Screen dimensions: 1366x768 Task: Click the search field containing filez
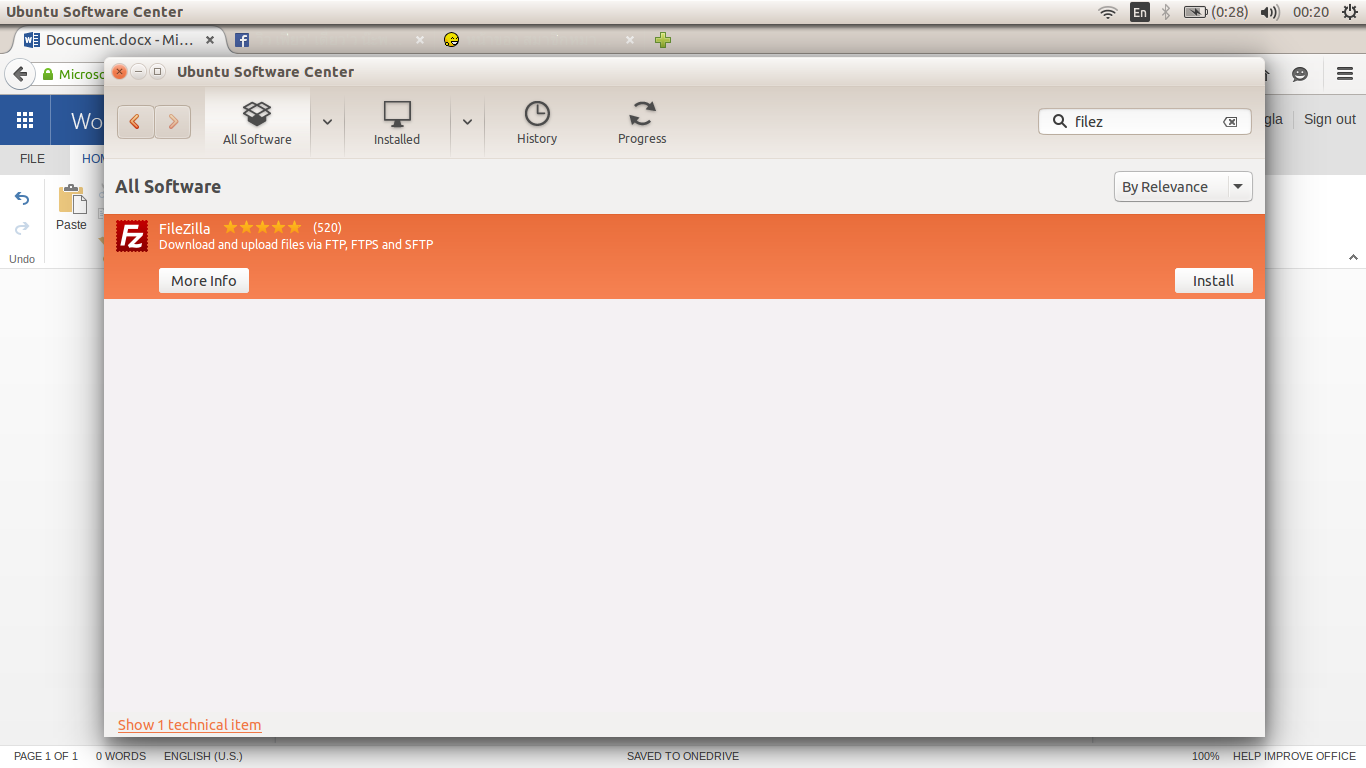(1145, 121)
